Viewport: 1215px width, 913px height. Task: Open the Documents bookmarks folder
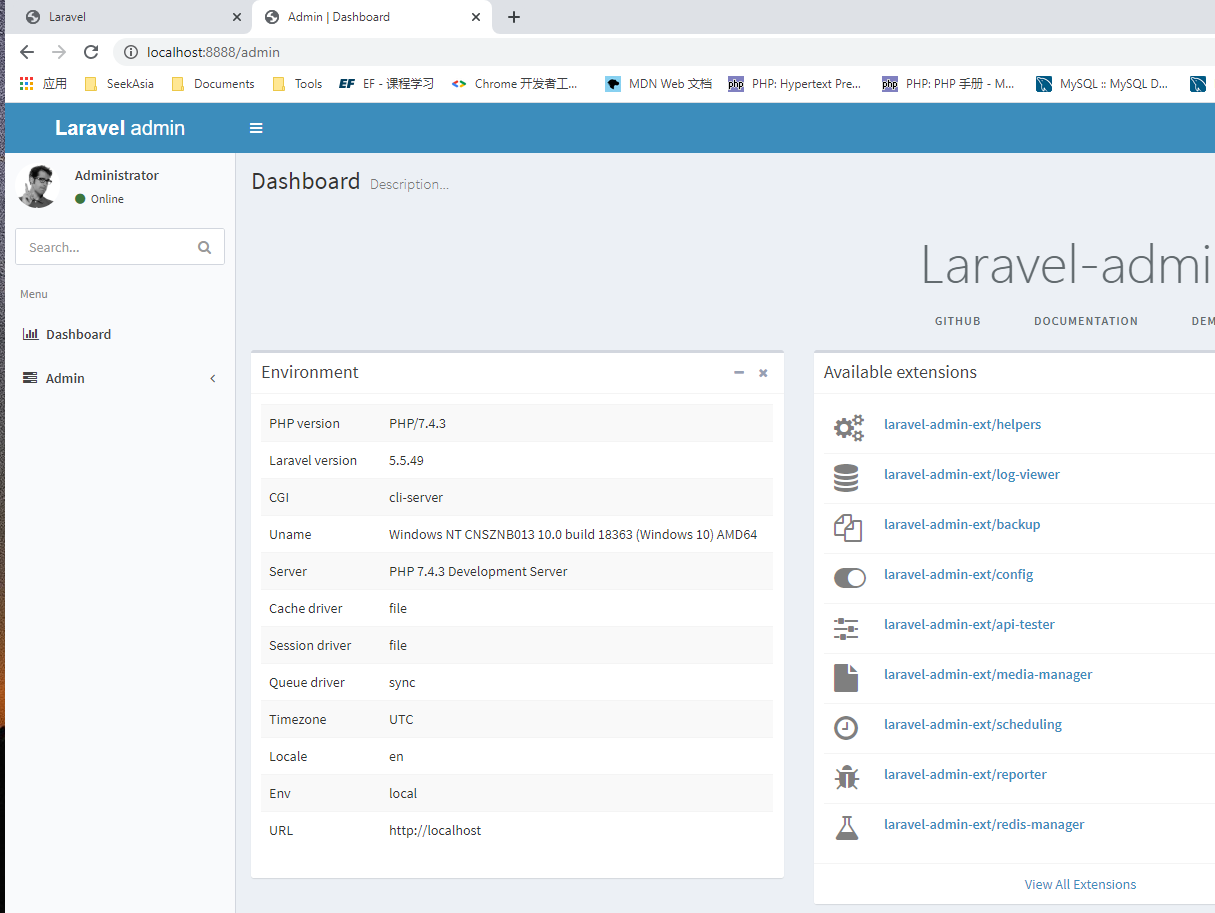(x=213, y=84)
